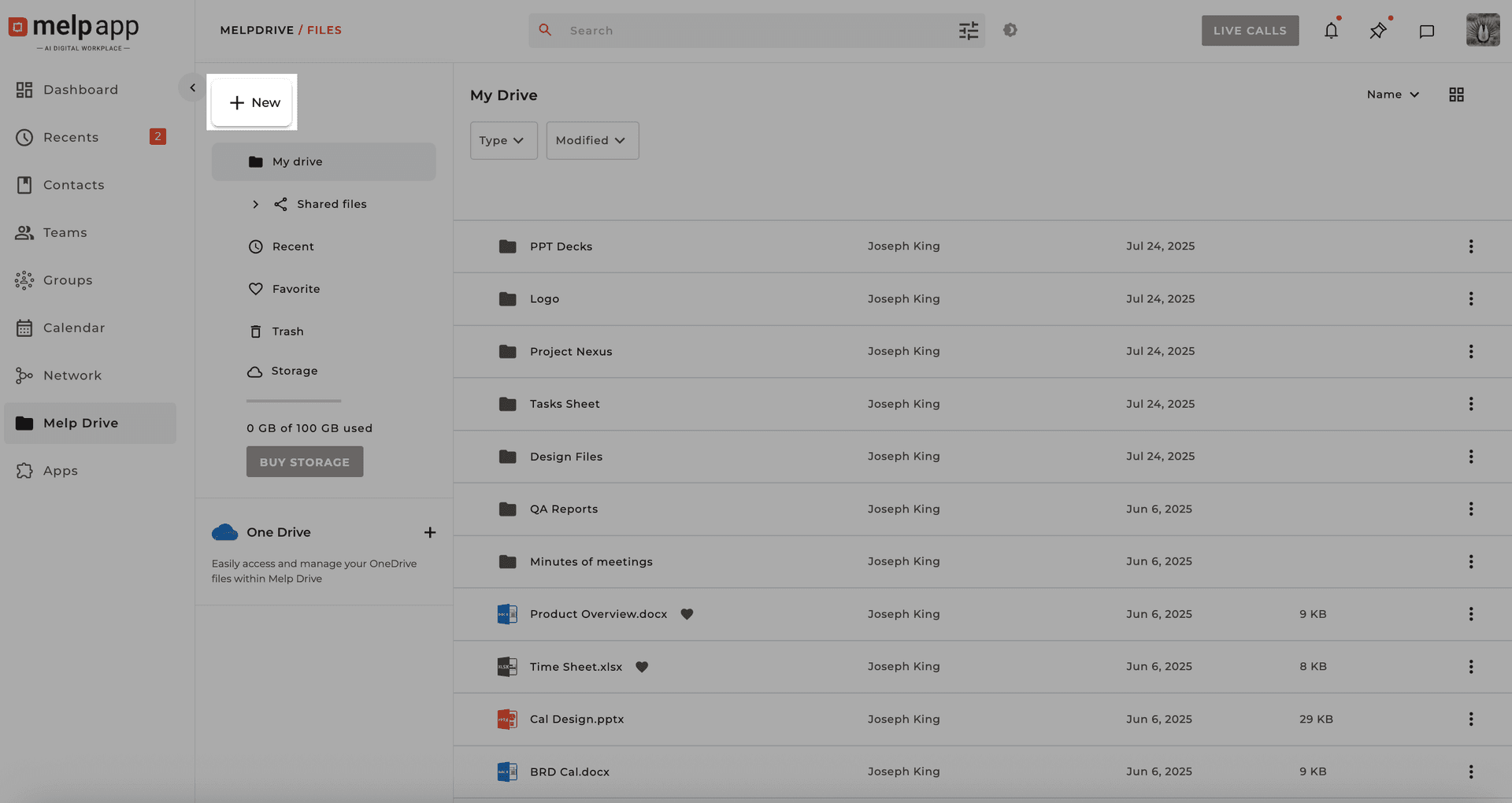
Task: Toggle favorite on Time Sheet.xlsx
Action: tap(642, 667)
